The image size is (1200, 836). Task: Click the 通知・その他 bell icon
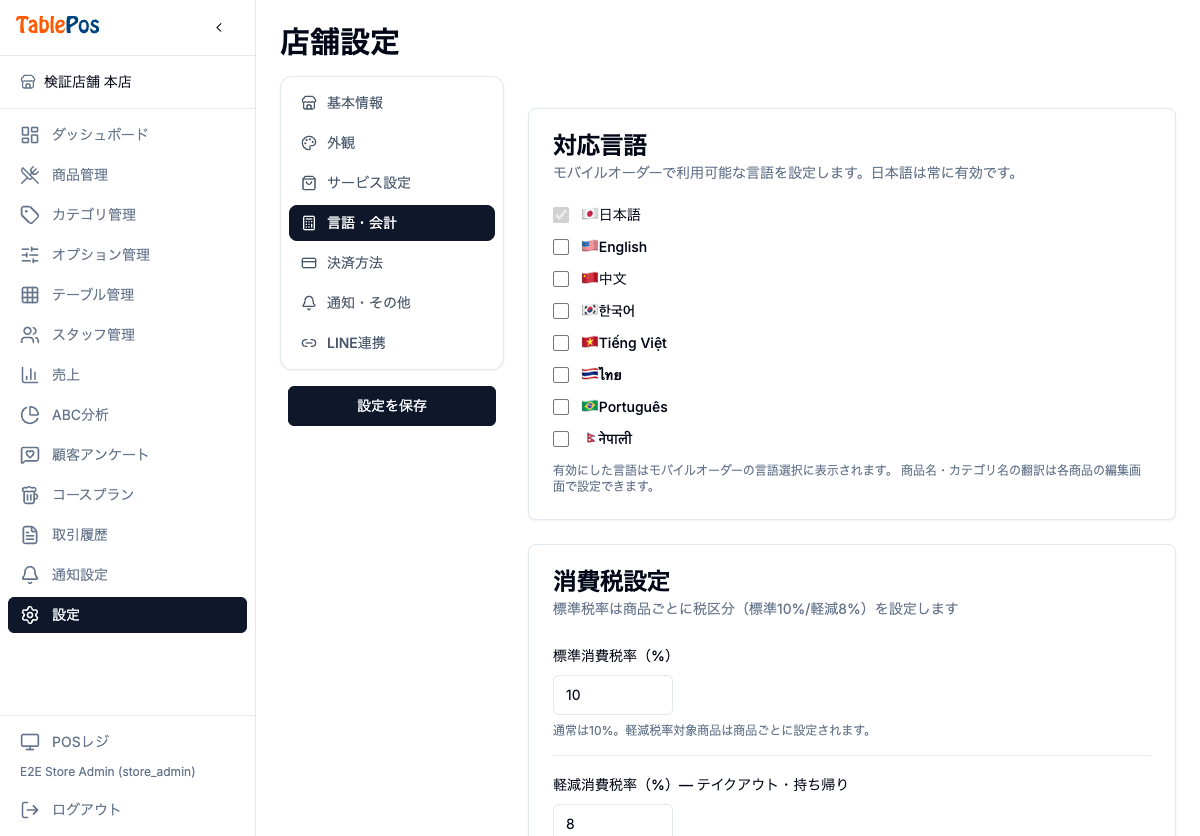coord(309,303)
